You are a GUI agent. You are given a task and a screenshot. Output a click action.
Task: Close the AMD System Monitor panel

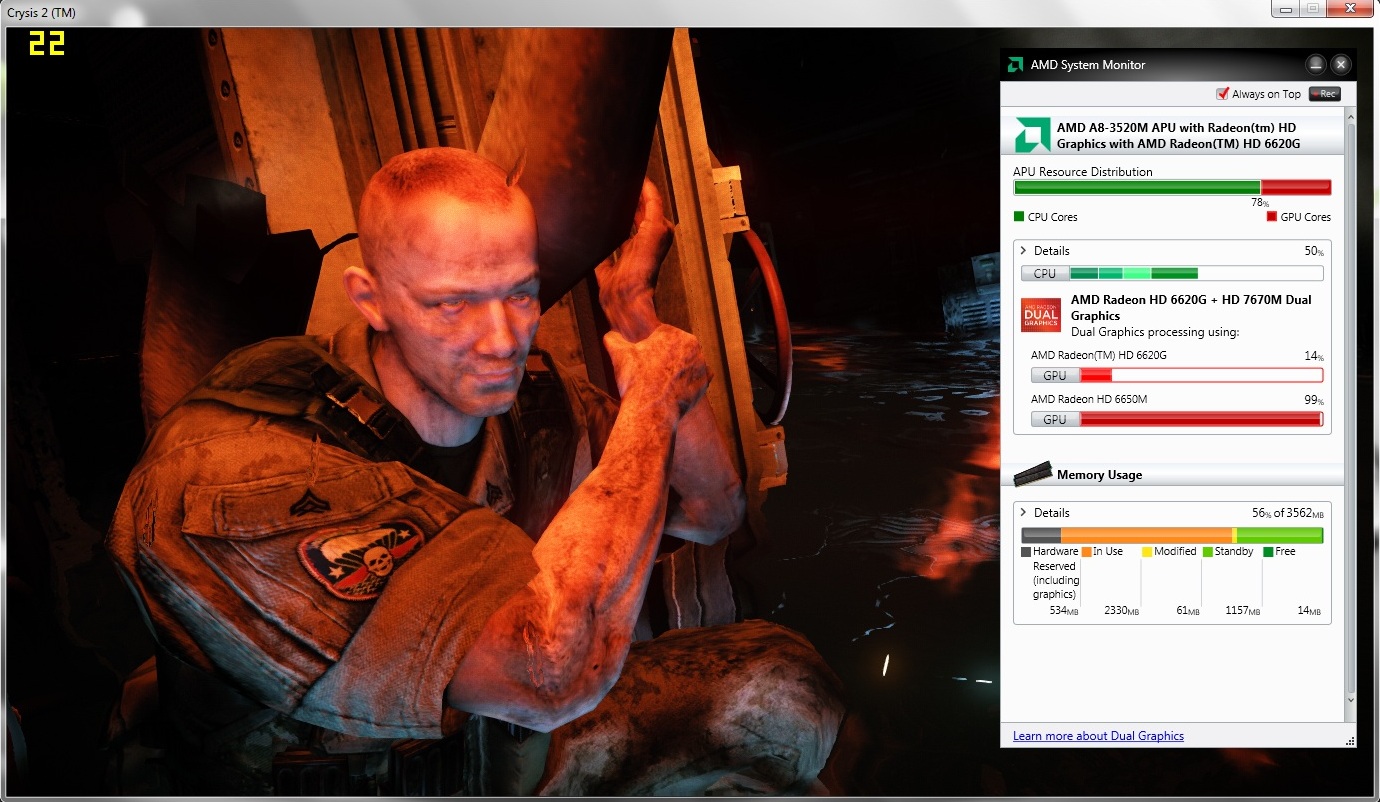click(1341, 65)
